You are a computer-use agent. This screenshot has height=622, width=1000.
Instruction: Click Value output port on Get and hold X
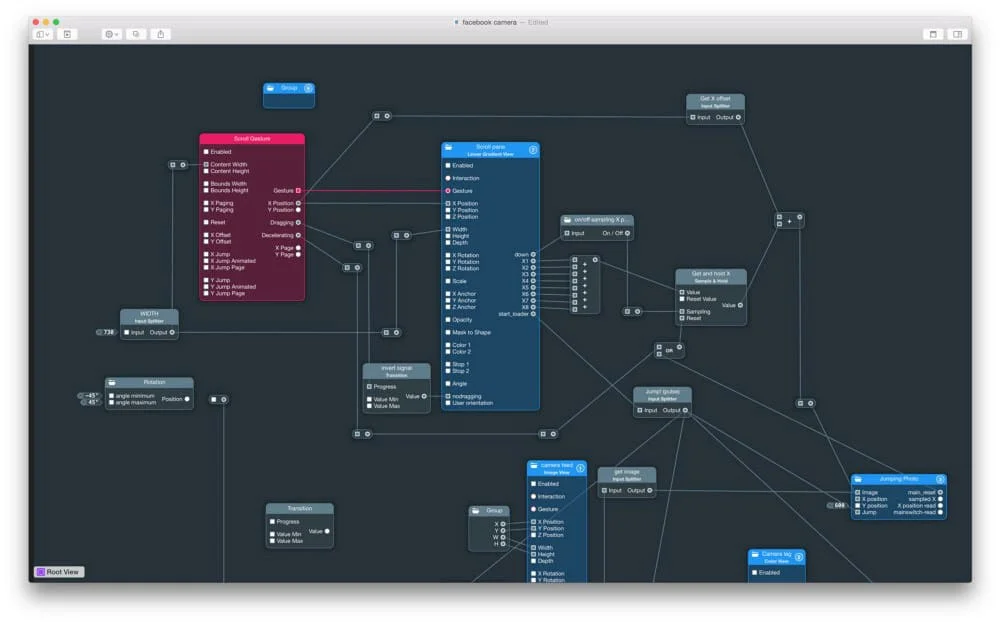coord(740,305)
